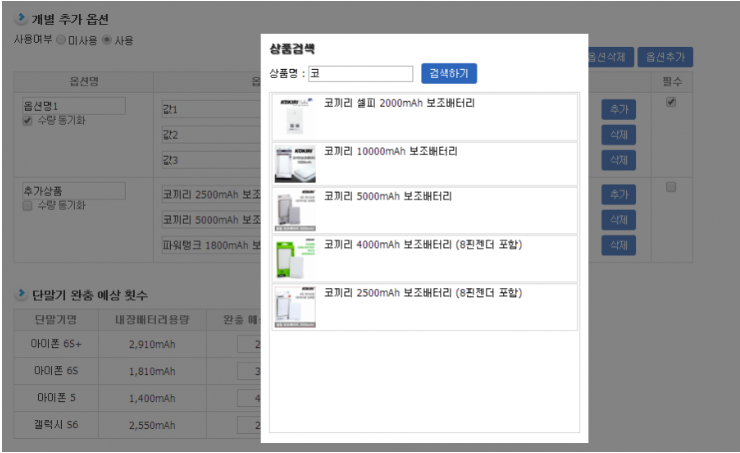Select the 코끼리 5000mAh 보조배터리 thumbnail
The image size is (740, 453).
[x=294, y=210]
